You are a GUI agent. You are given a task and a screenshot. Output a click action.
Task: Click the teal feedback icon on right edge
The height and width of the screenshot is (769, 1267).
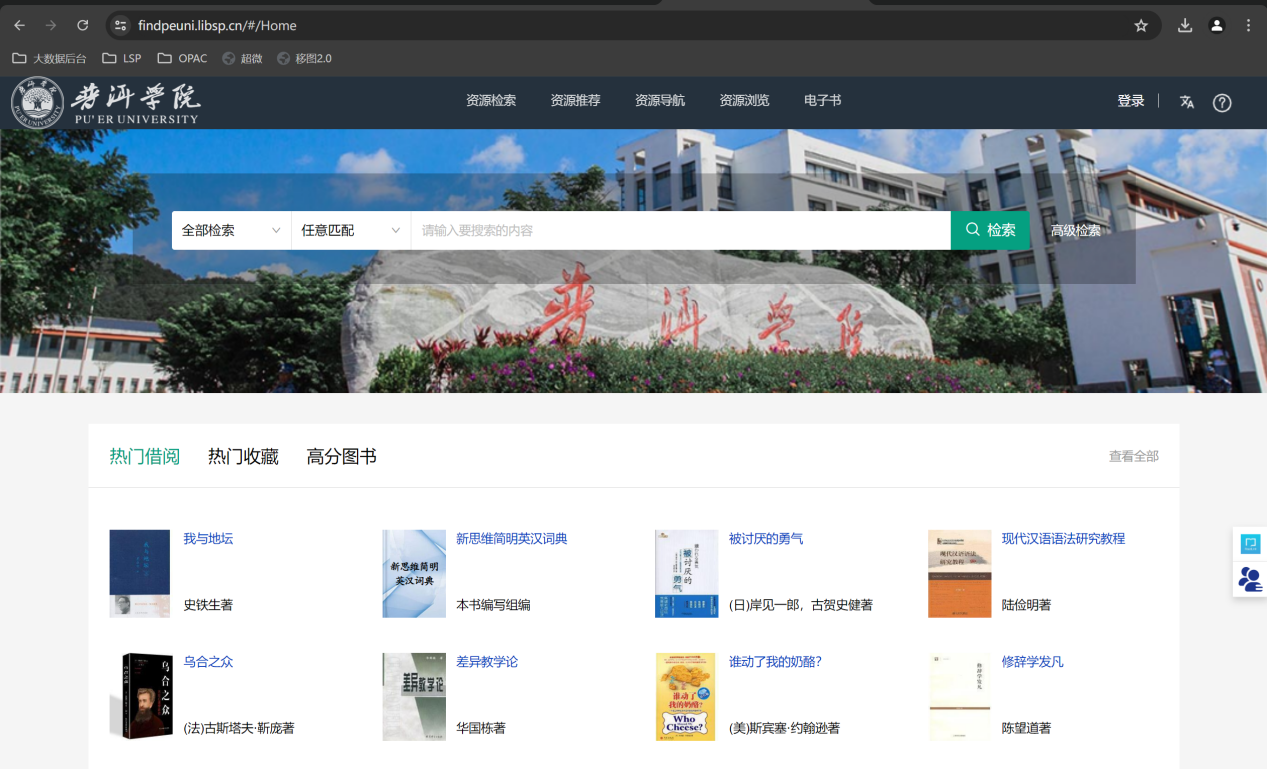pyautogui.click(x=1250, y=544)
